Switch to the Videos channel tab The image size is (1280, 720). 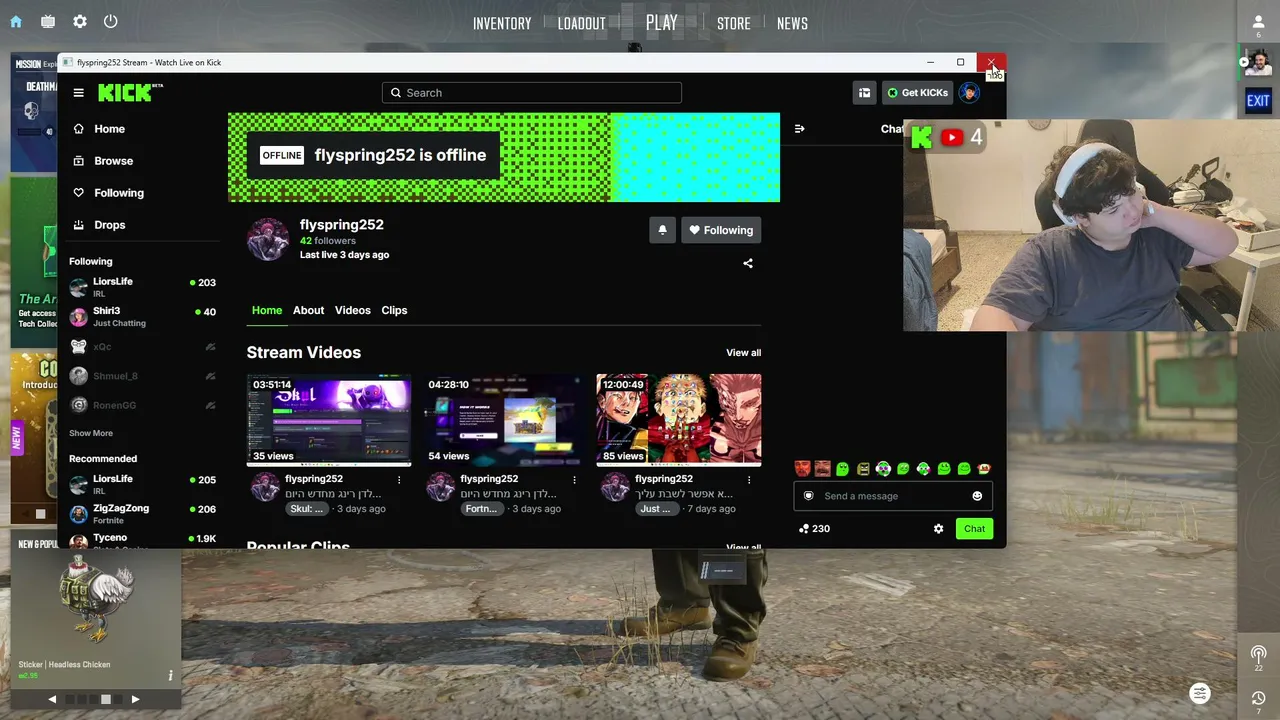click(x=353, y=310)
